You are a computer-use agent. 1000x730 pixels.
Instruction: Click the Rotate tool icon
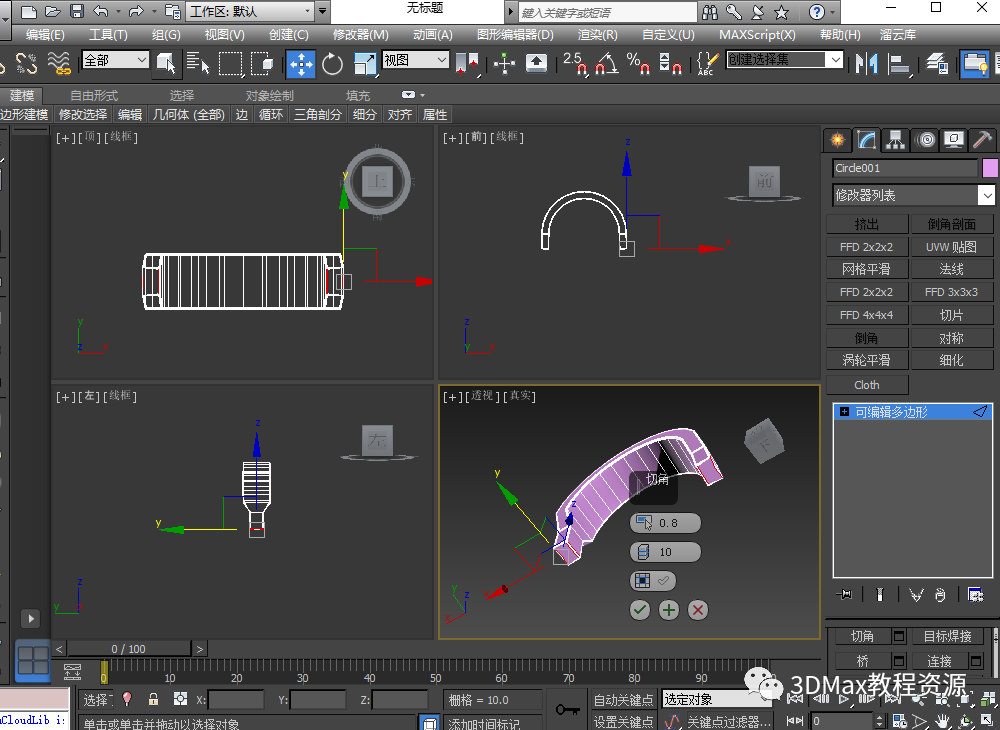point(333,64)
